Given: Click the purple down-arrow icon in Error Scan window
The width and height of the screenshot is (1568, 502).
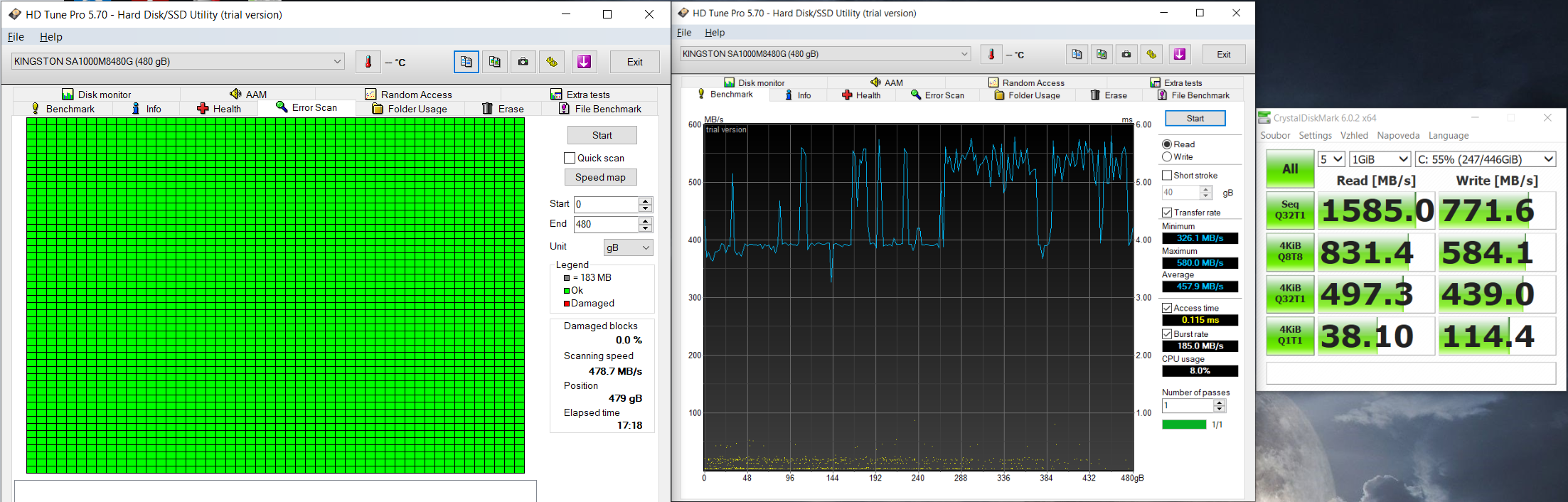Looking at the screenshot, I should (584, 62).
